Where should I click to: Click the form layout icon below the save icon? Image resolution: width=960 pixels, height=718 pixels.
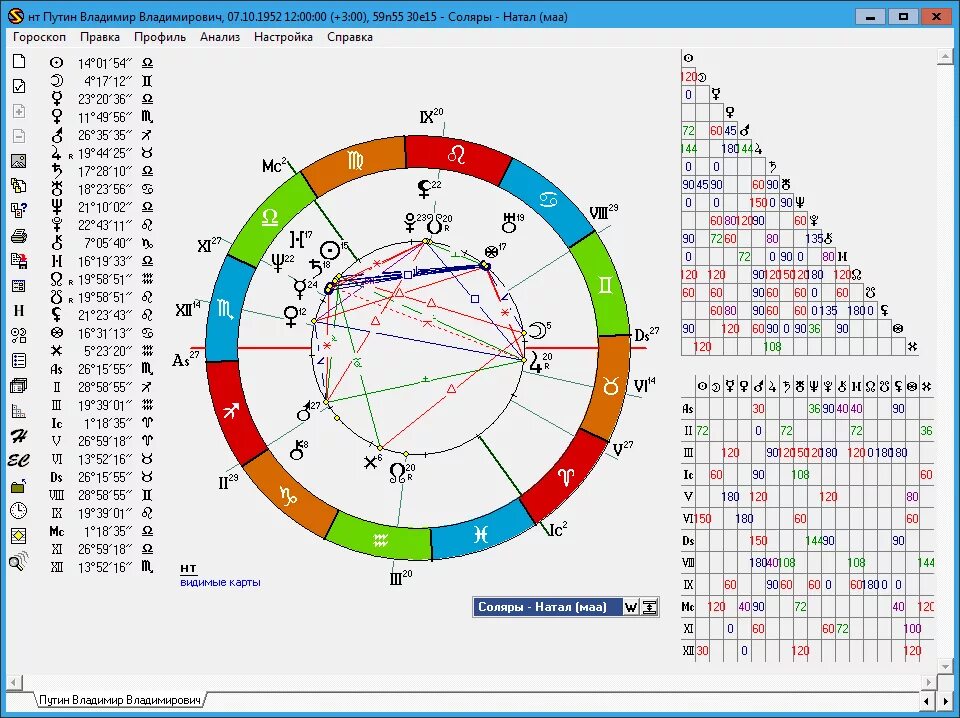click(19, 286)
